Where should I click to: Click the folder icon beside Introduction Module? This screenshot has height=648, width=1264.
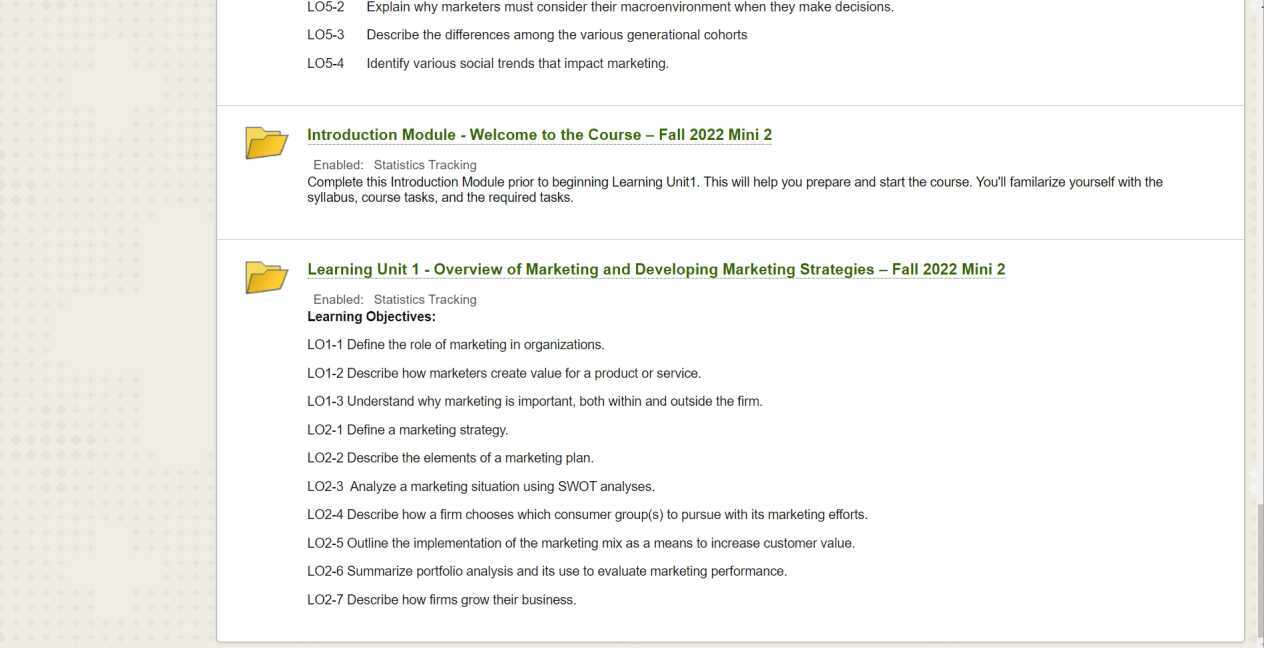point(266,142)
